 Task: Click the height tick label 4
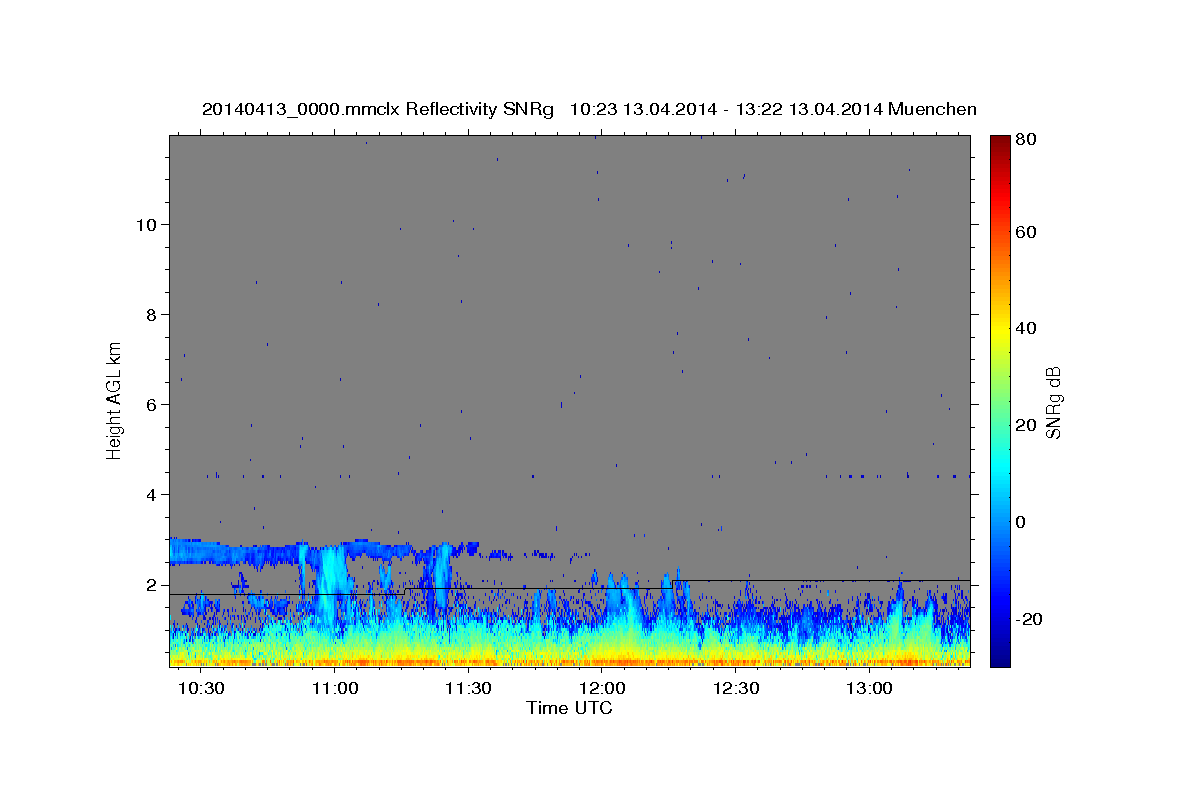pos(152,494)
